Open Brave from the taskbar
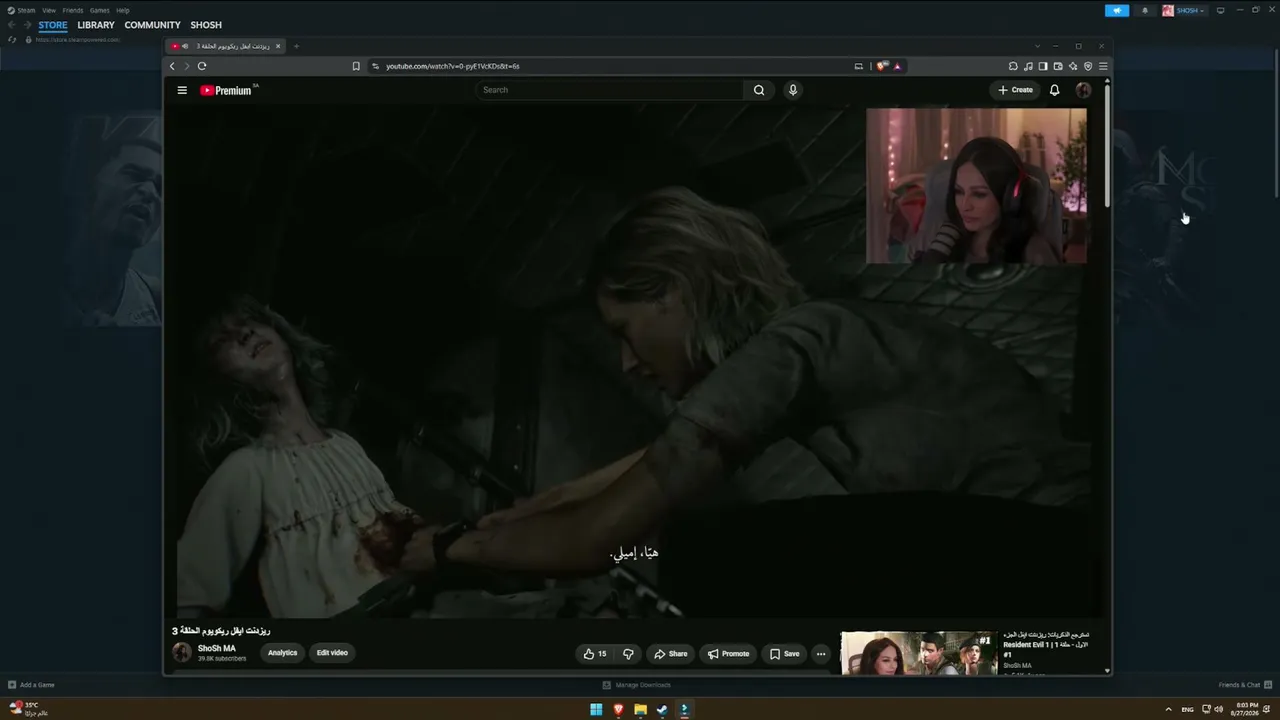The image size is (1280, 720). pyautogui.click(x=618, y=710)
